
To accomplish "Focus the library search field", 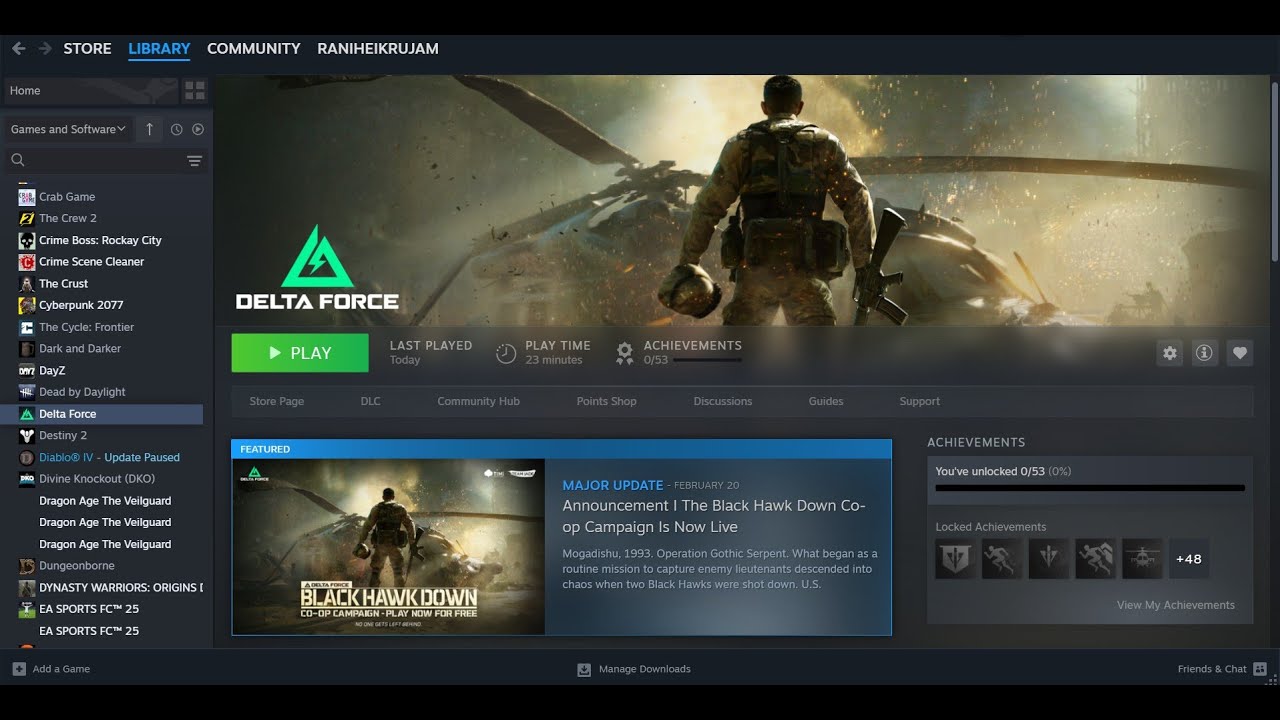I will 104,160.
